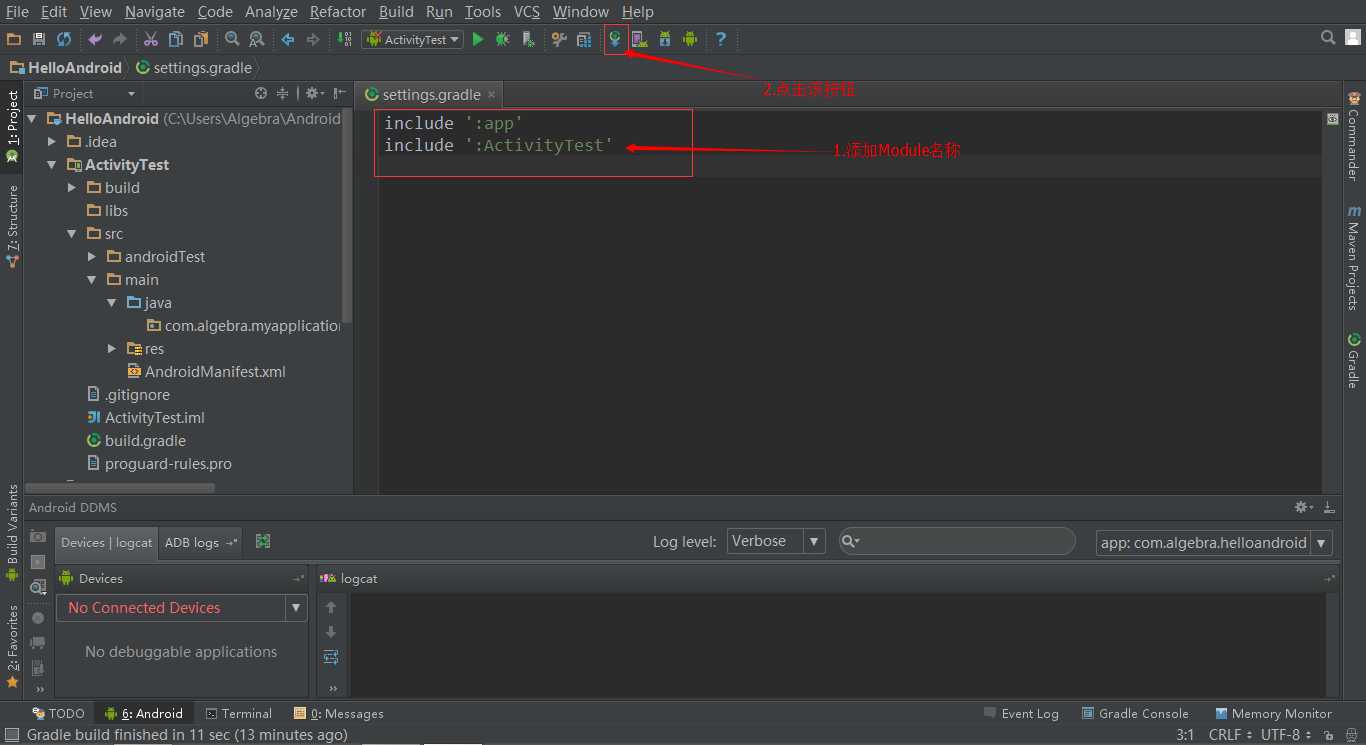Click Sync Project with Gradle Files icon
Viewport: 1366px width, 745px height.
615,39
